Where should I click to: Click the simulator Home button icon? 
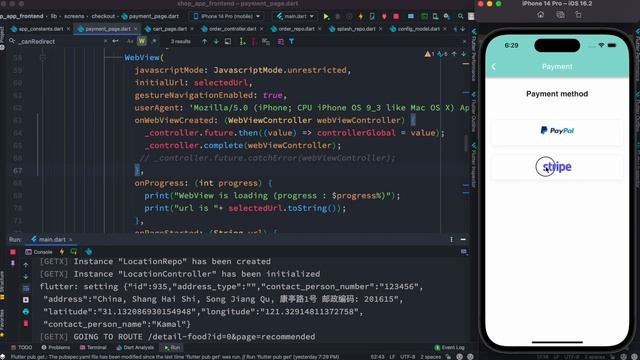point(540,15)
